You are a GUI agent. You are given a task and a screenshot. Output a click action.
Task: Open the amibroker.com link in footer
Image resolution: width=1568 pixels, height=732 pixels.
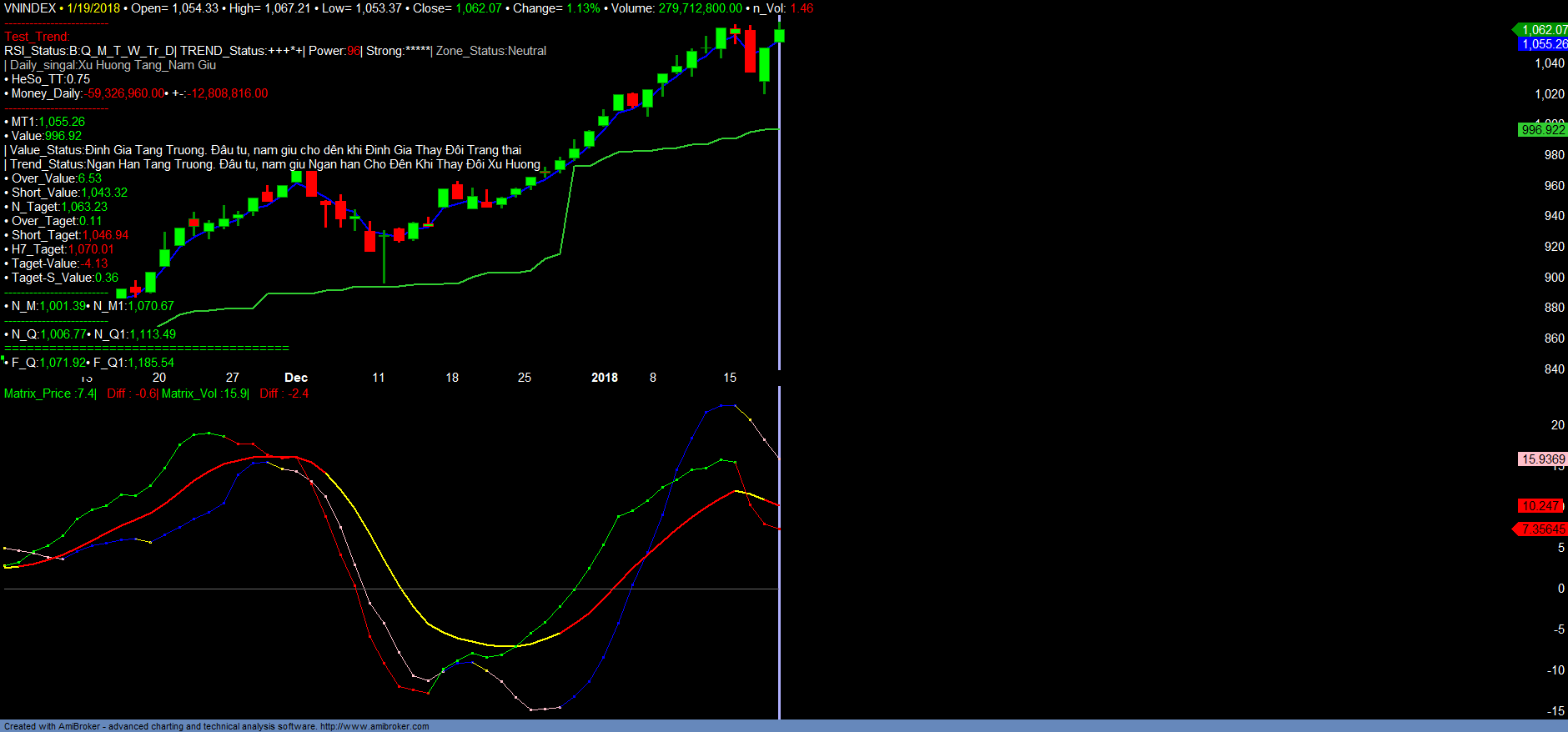click(x=374, y=726)
